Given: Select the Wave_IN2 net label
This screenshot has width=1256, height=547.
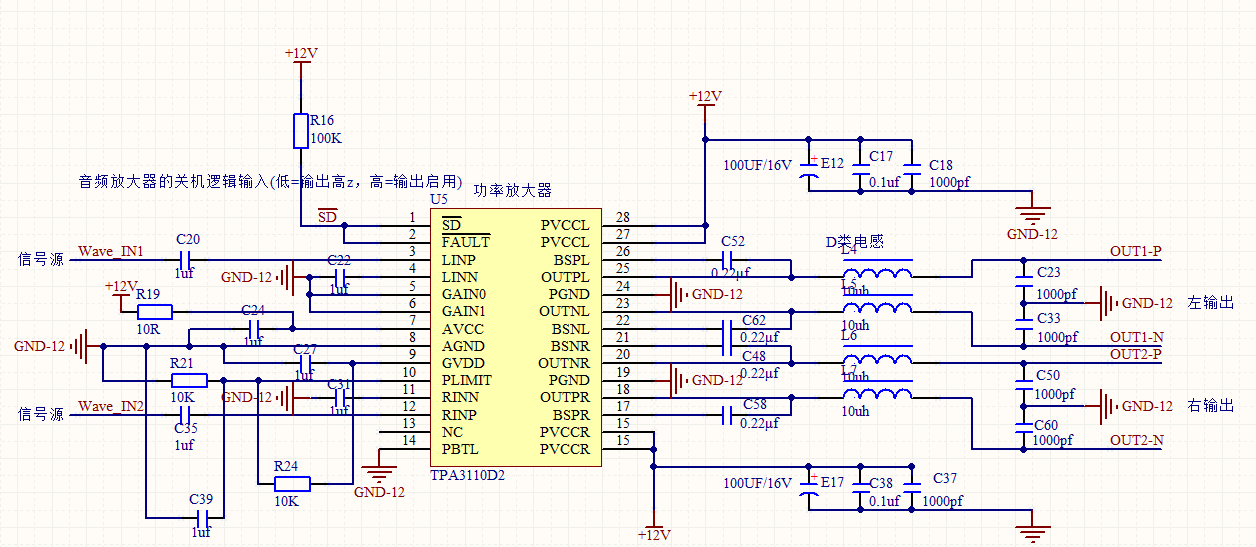Looking at the screenshot, I should pyautogui.click(x=111, y=406).
